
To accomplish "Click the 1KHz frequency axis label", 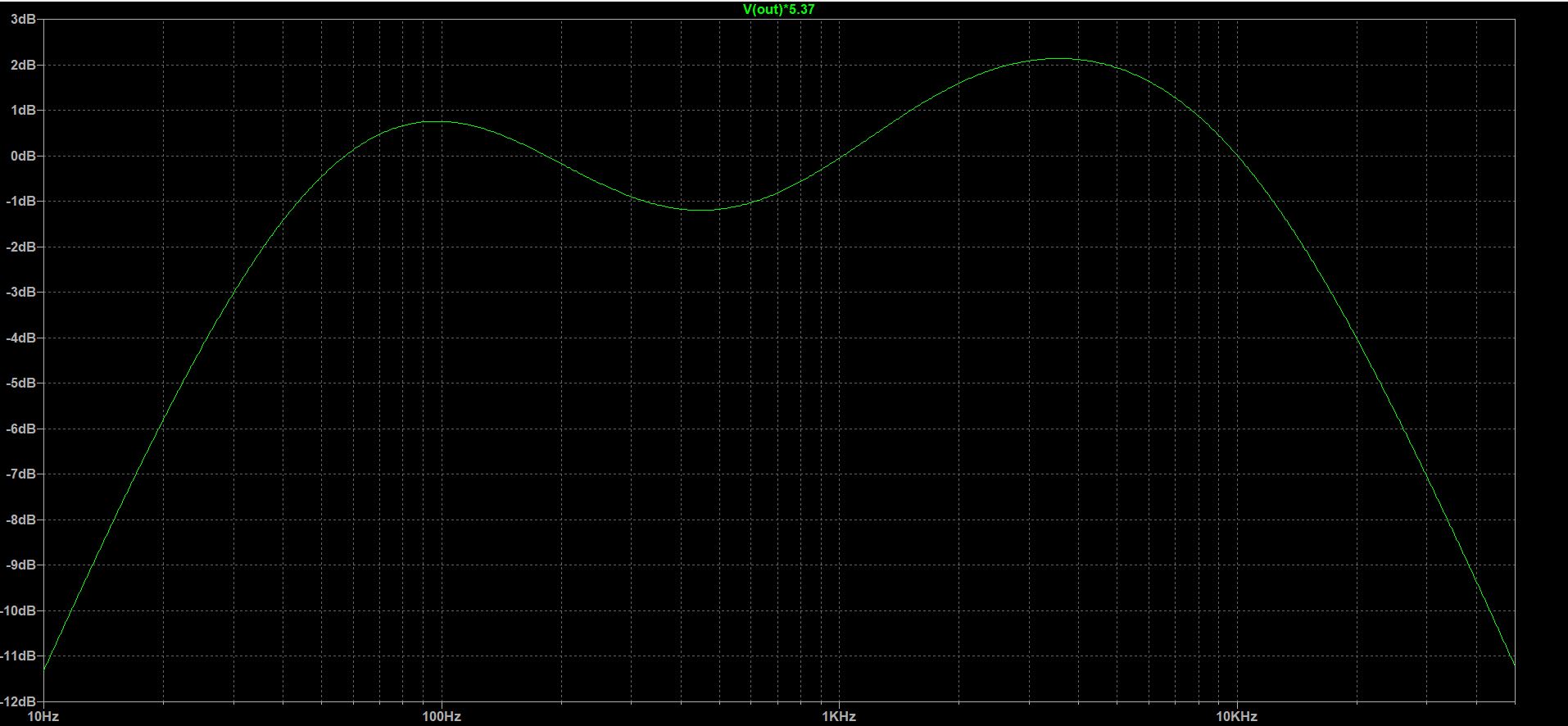I will pyautogui.click(x=839, y=716).
